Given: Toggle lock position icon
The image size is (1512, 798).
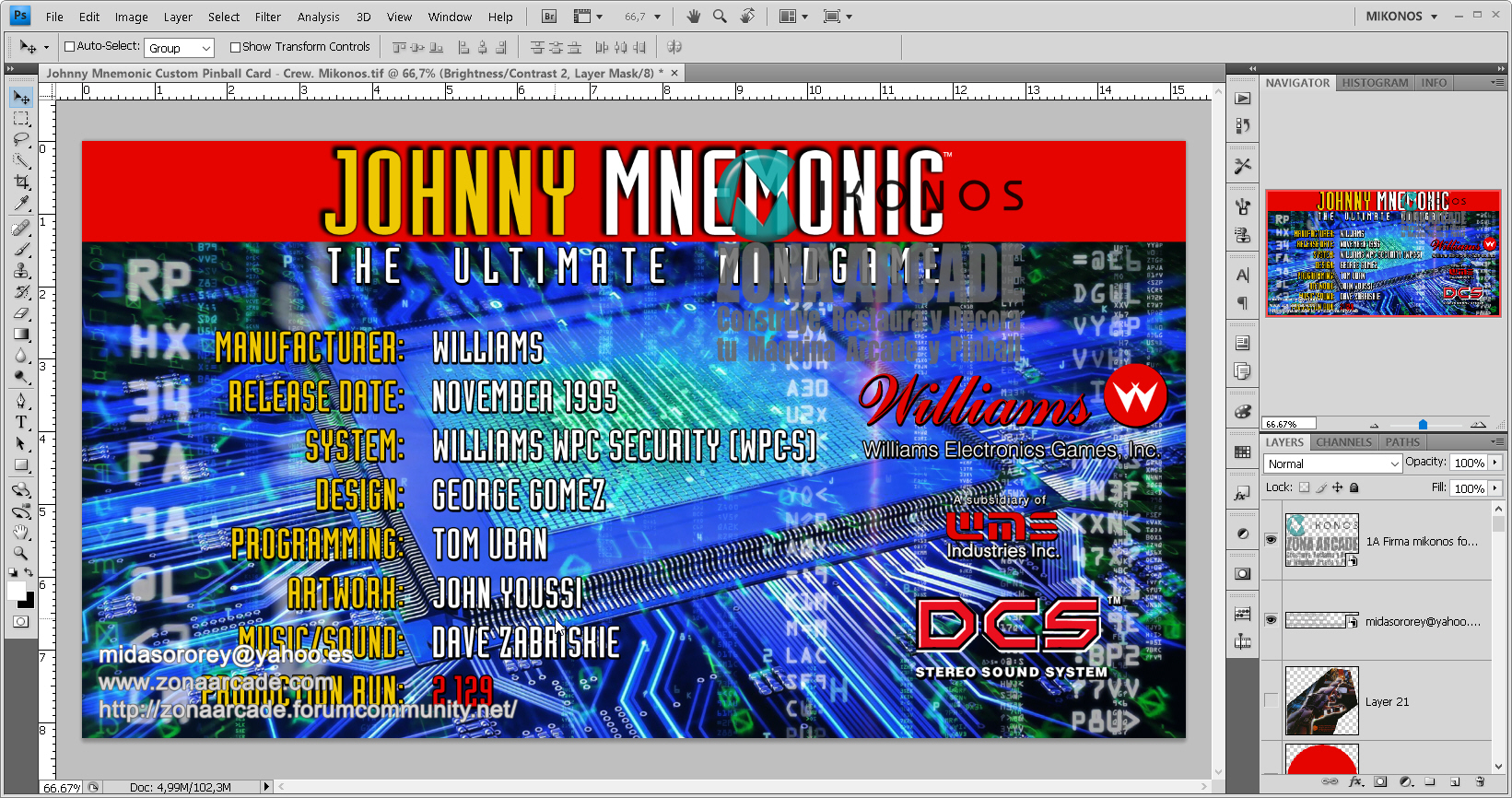Looking at the screenshot, I should tap(1338, 487).
